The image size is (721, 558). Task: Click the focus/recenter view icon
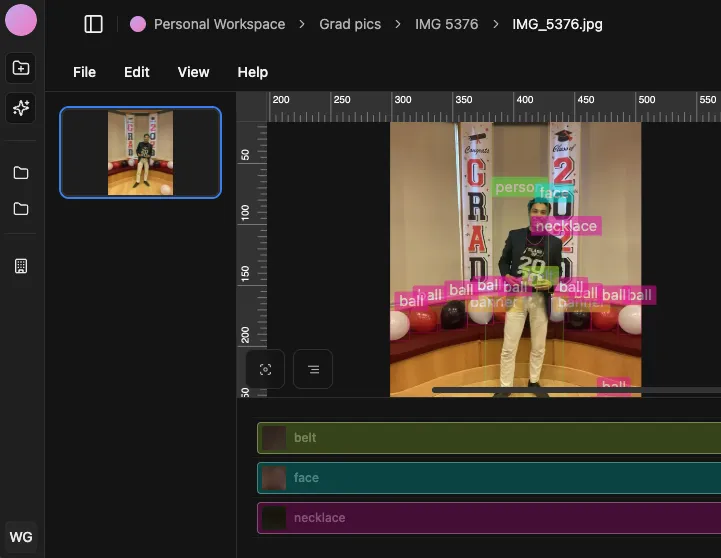(x=265, y=369)
